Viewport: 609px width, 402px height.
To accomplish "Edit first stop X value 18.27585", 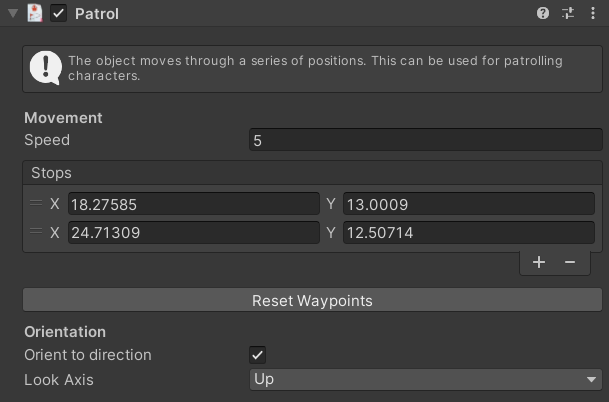I will pos(193,204).
